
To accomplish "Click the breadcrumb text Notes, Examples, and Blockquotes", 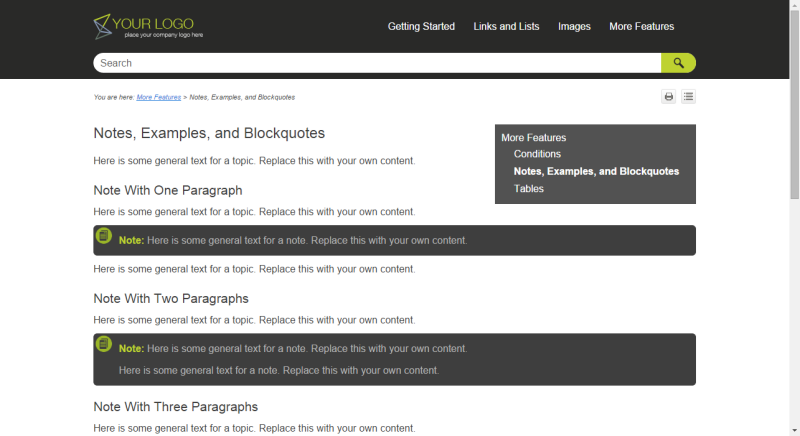I will pyautogui.click(x=242, y=97).
